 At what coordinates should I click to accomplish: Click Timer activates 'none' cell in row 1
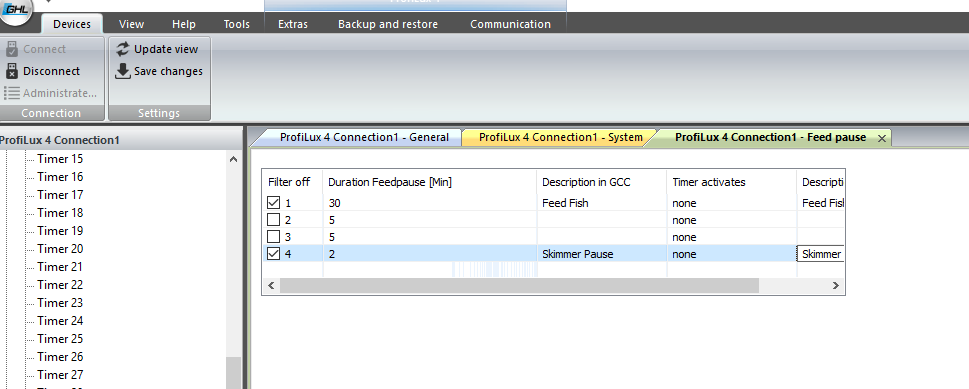click(x=732, y=202)
